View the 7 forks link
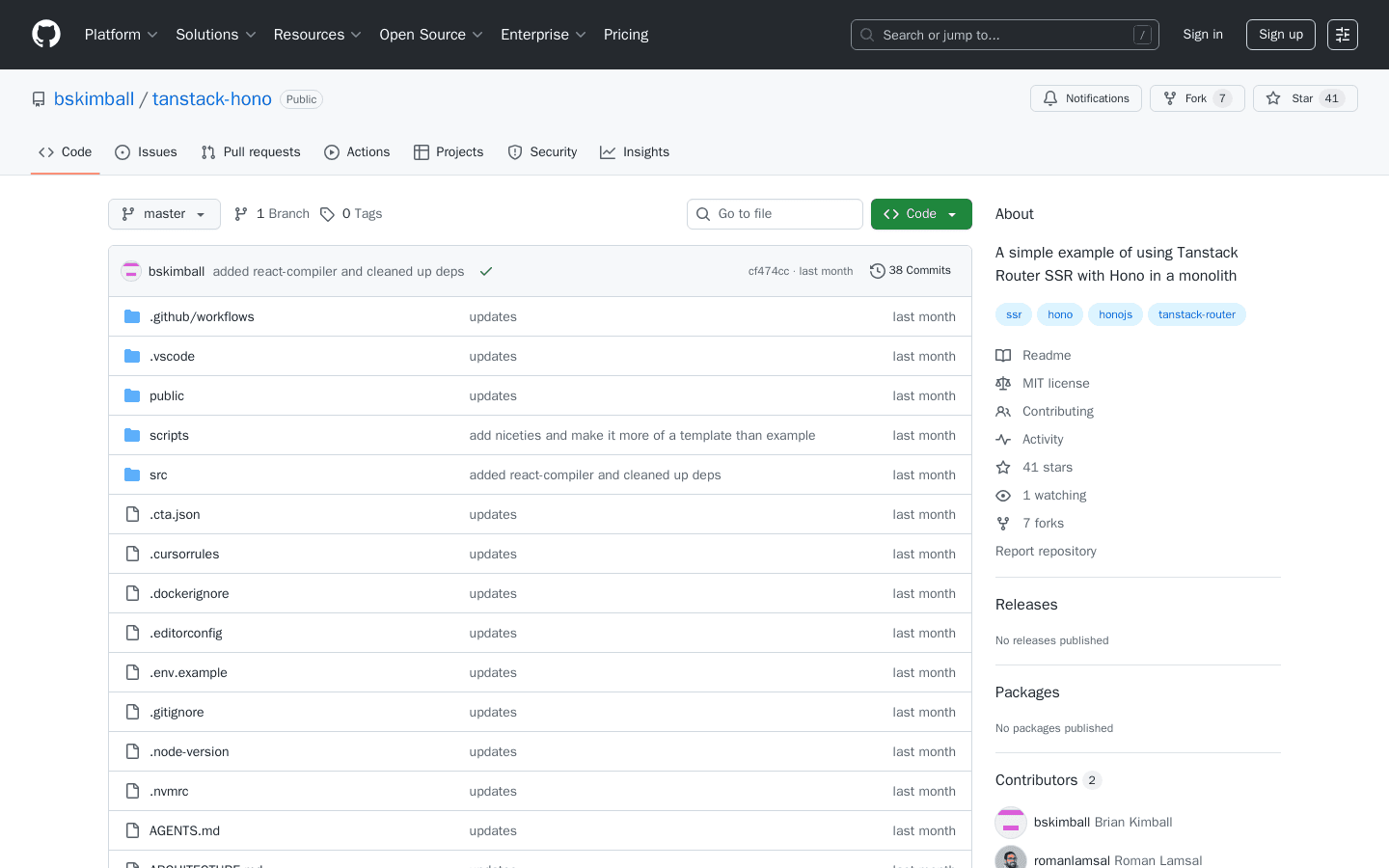 1030,523
